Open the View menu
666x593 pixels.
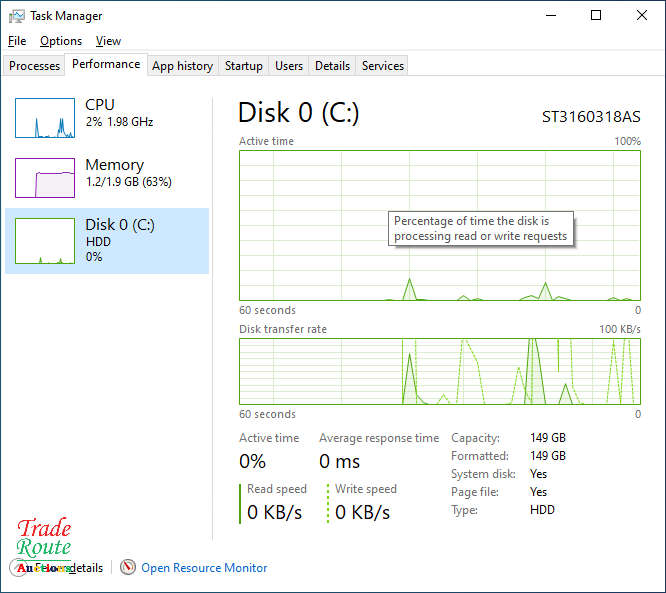point(108,41)
